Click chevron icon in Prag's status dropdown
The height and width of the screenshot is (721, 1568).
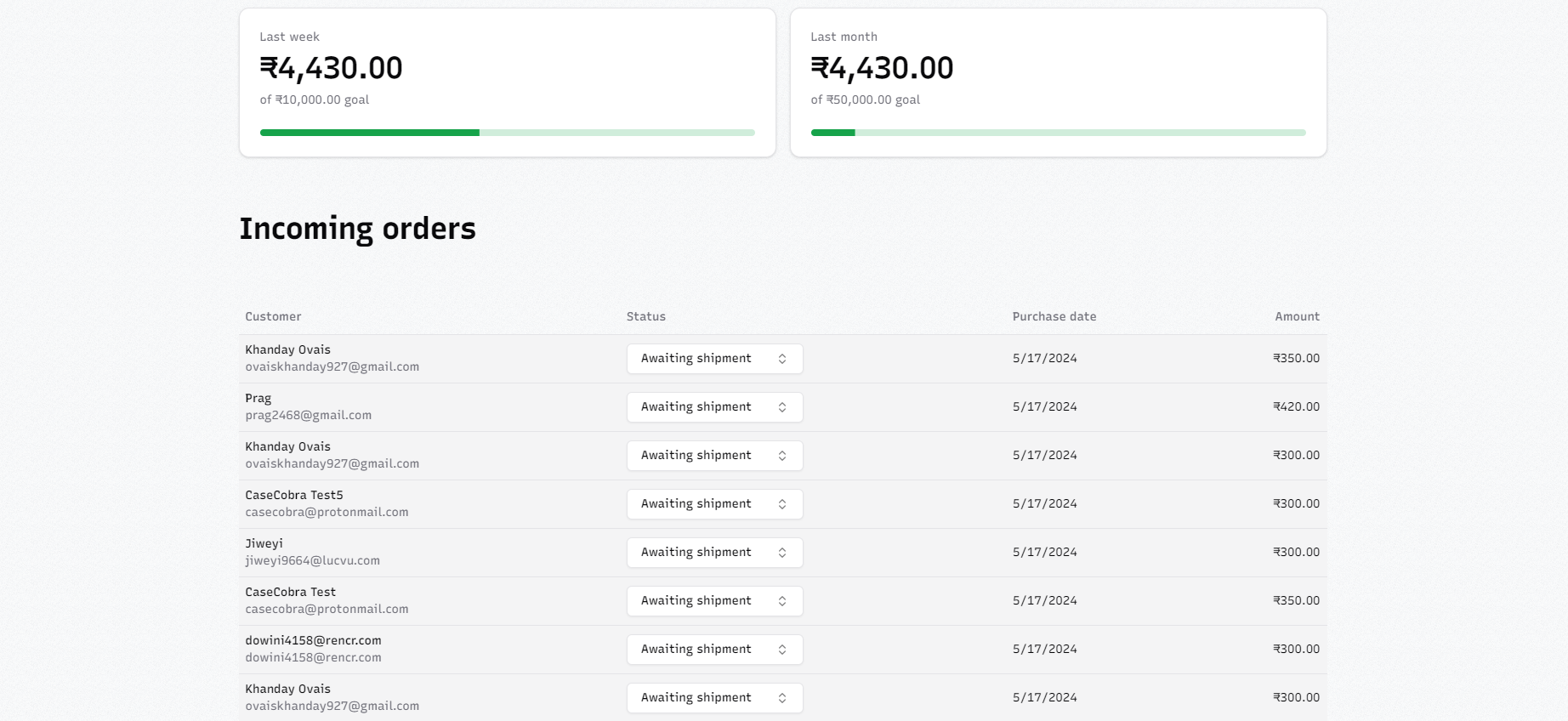[x=782, y=407]
